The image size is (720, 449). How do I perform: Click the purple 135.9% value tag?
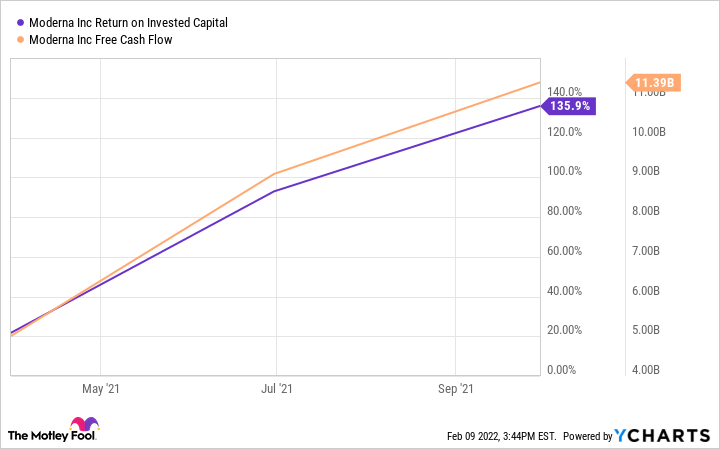[567, 105]
